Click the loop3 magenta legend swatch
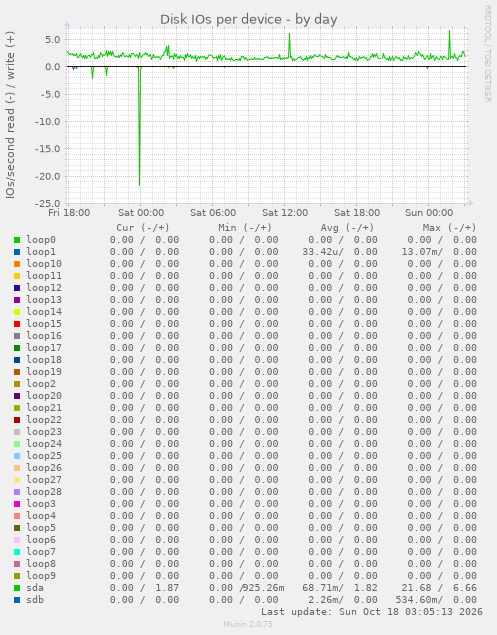Screen dimensions: 497x635 [x=17, y=504]
